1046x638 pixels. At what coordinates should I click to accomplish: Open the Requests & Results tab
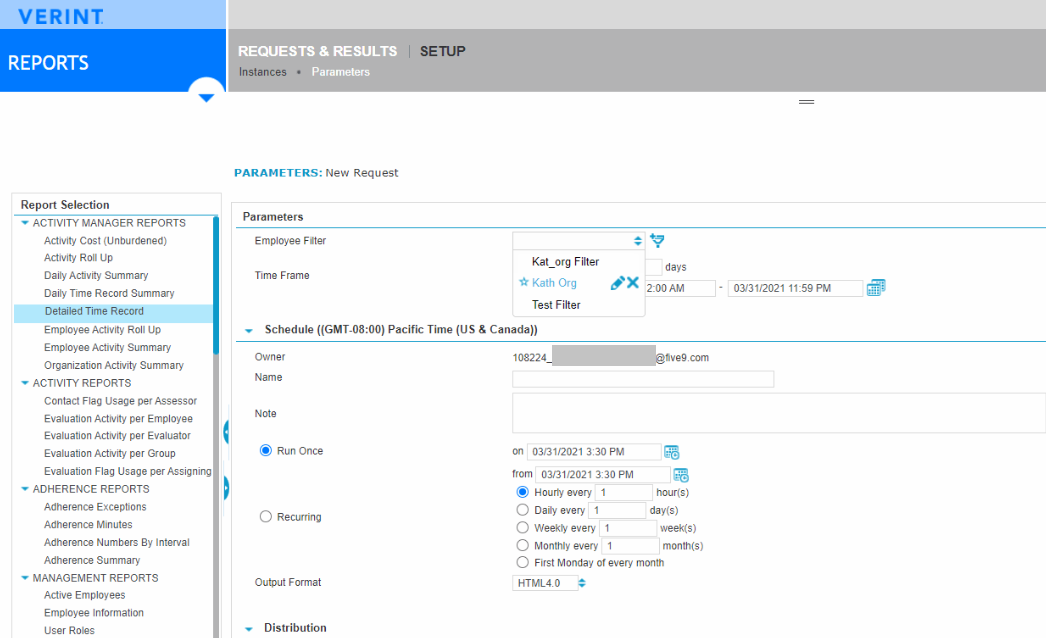318,51
